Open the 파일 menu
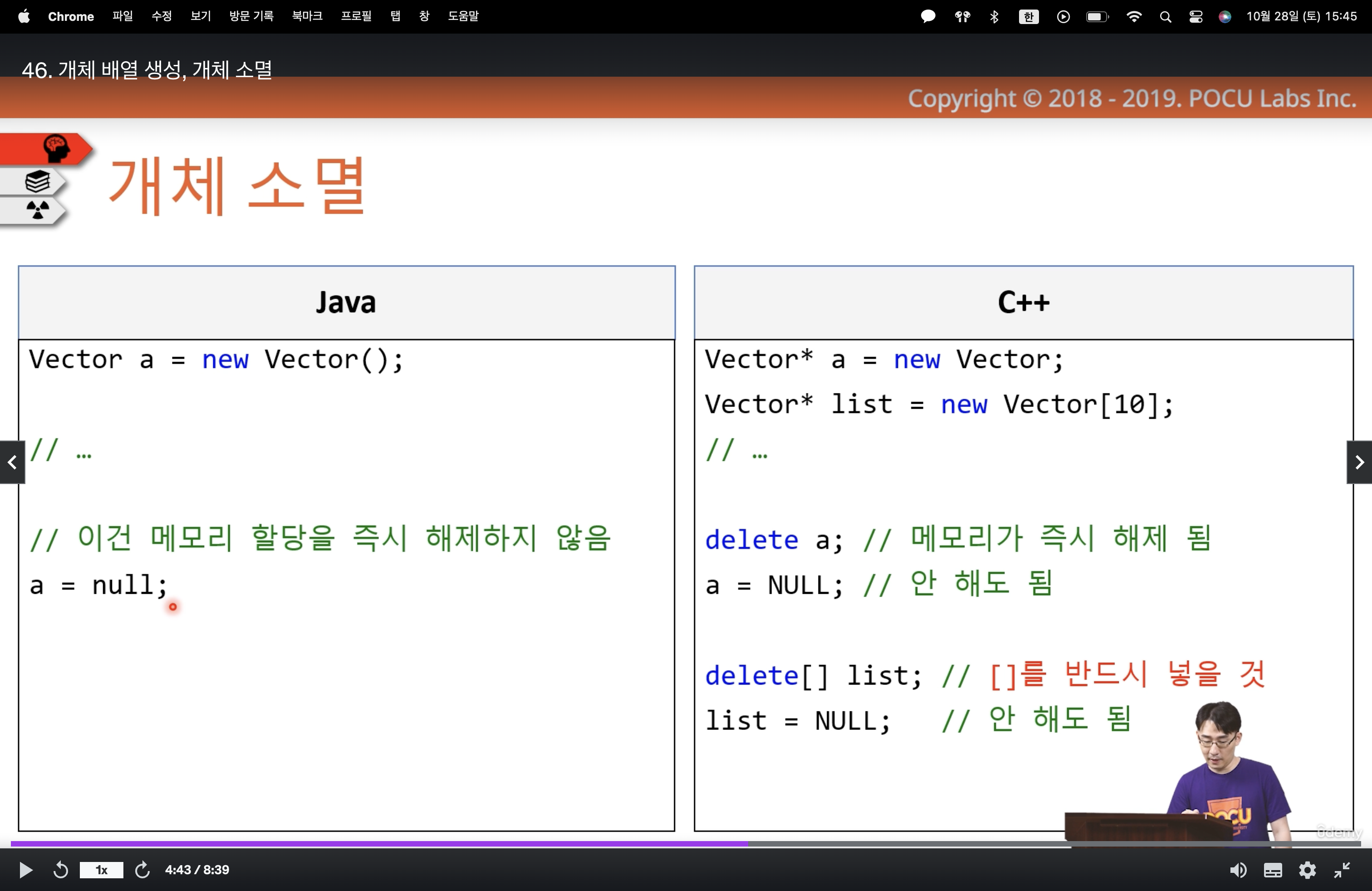Viewport: 1372px width, 891px height. pos(122,16)
